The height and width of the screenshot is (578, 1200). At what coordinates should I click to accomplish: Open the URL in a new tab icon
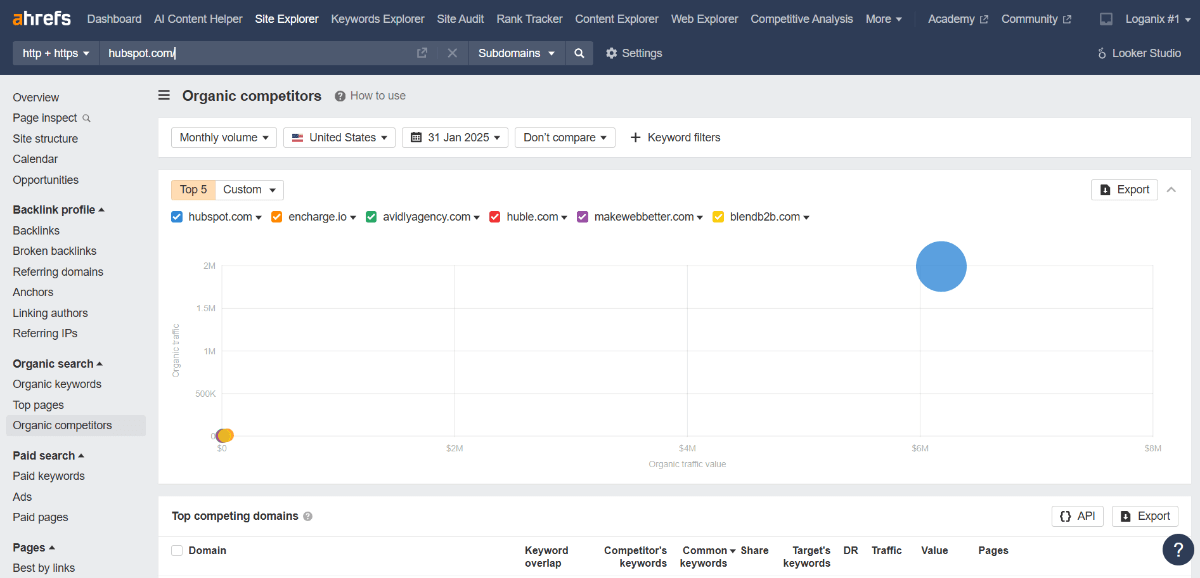422,53
